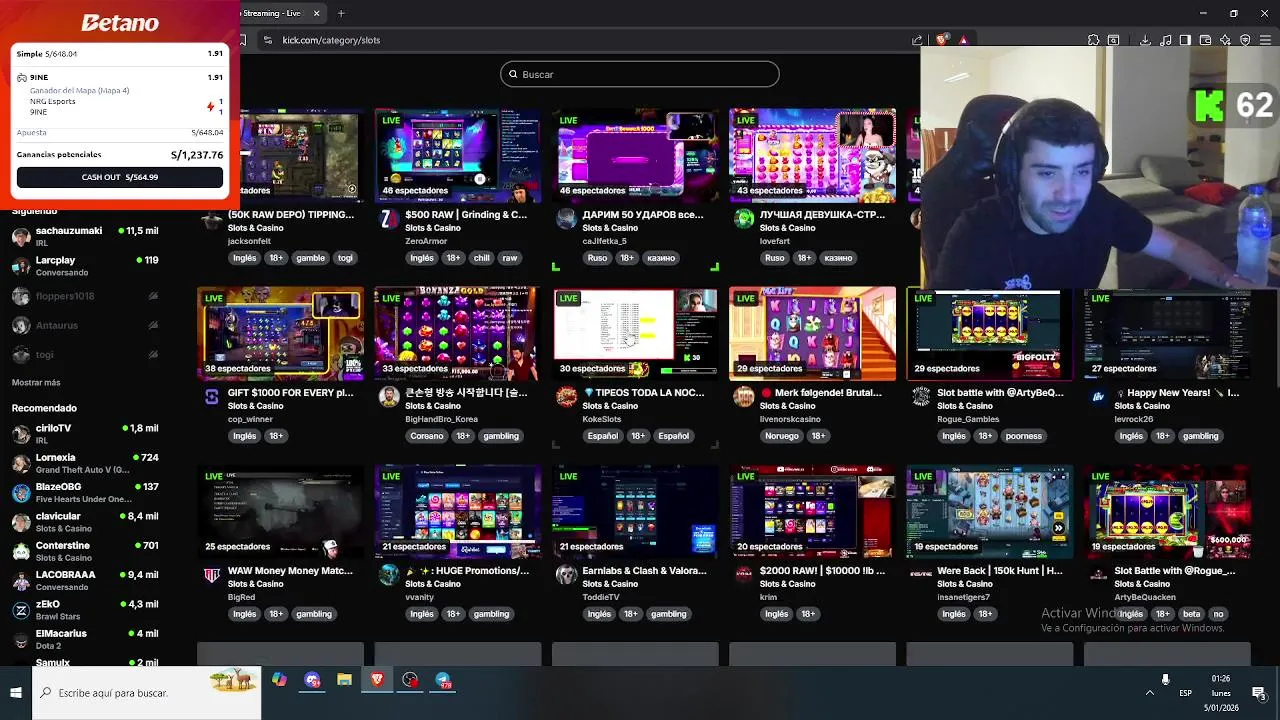1280x720 pixels.
Task: Click the togi tag under jacksonfelt stream
Action: (x=345, y=258)
